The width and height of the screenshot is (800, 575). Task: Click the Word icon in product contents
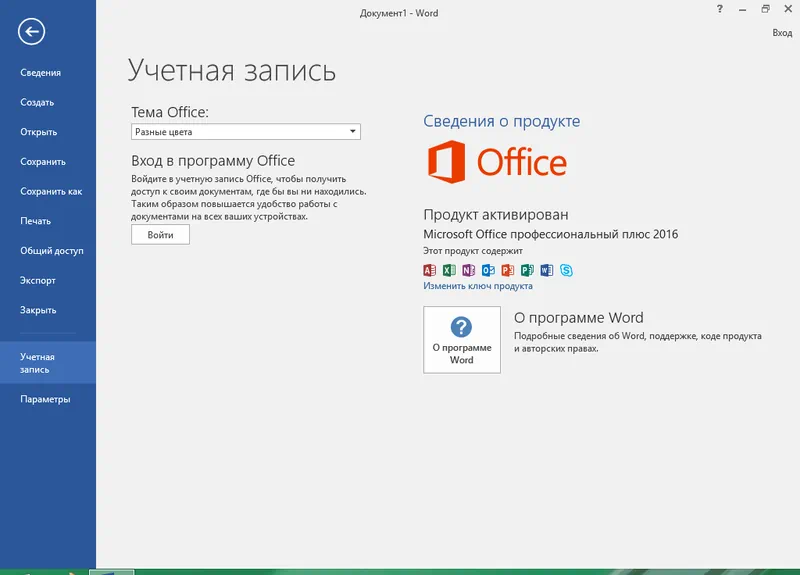point(546,270)
